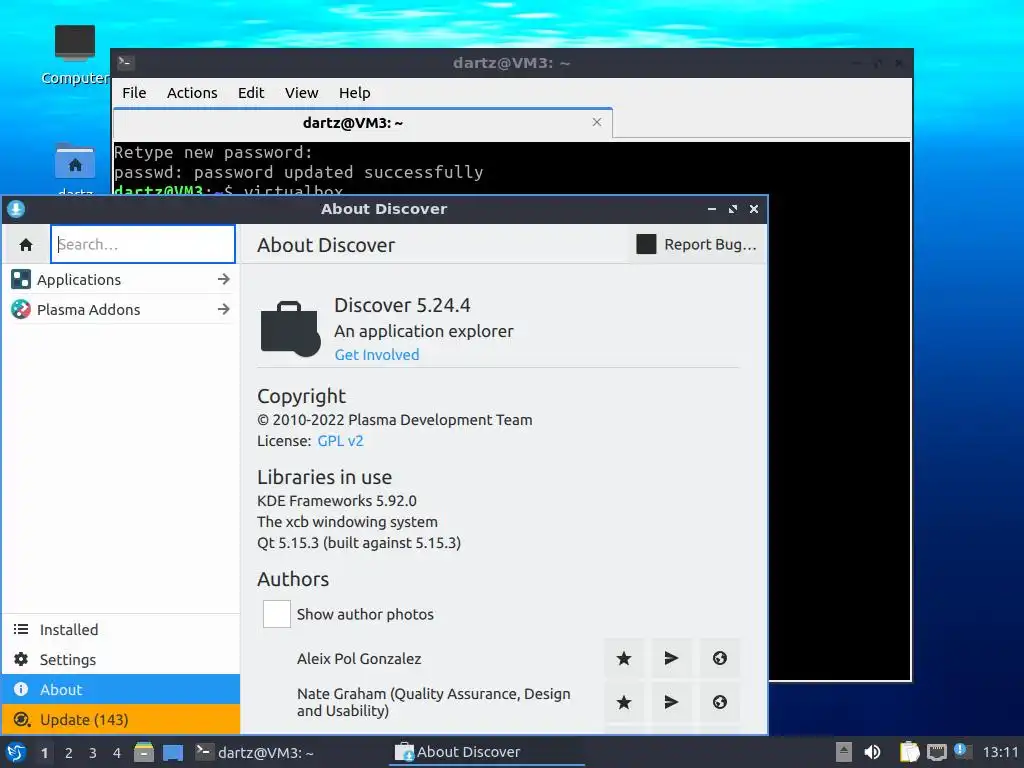Enable Show author photos checkbox
This screenshot has width=1024, height=768.
point(277,614)
